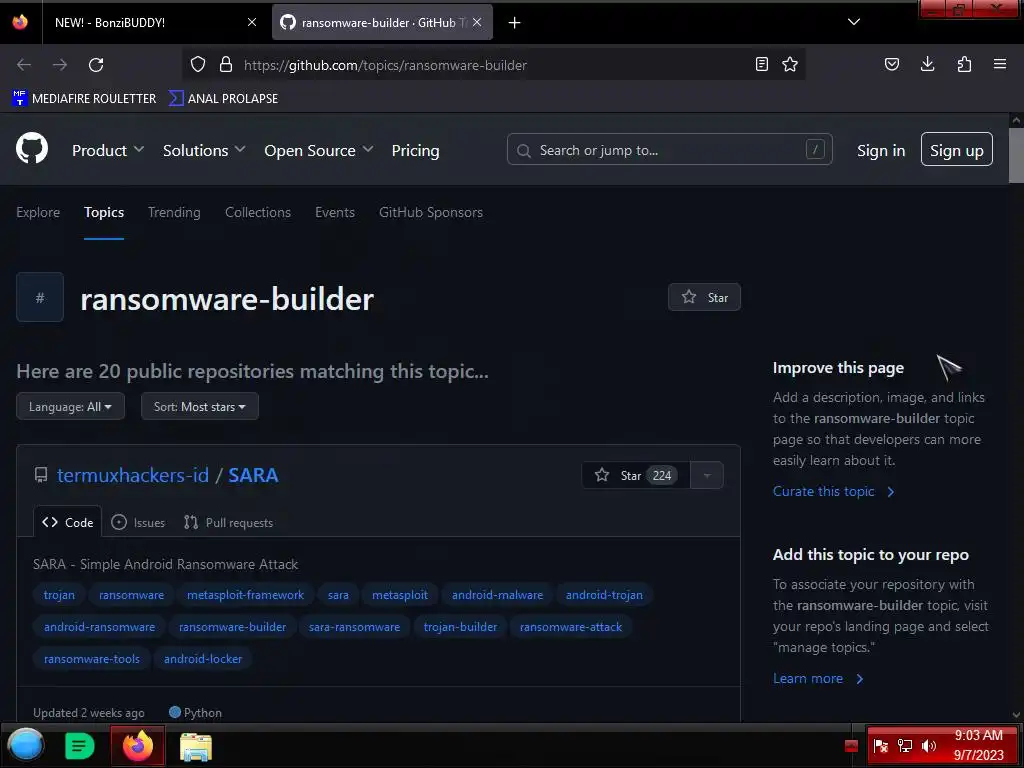Click the android-locker topic tag

203,659
